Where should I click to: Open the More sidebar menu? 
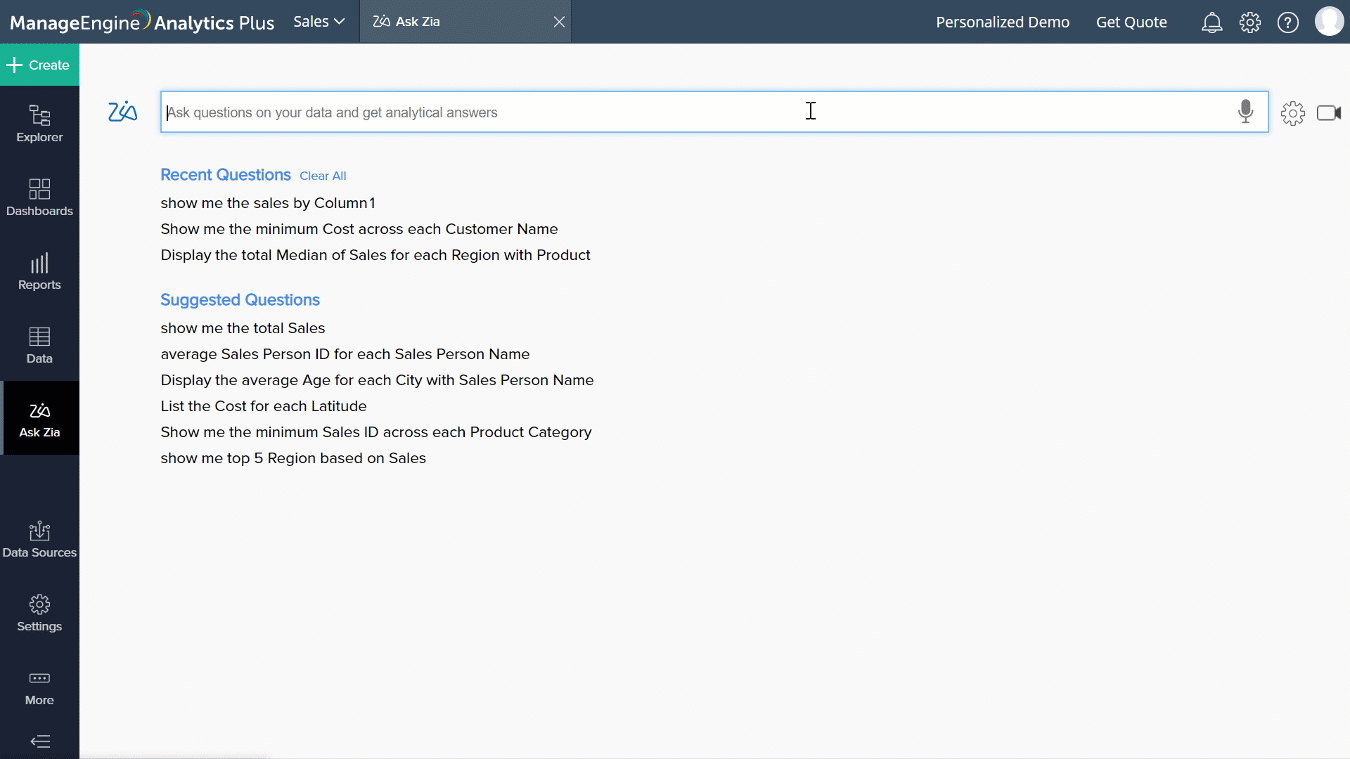40,687
